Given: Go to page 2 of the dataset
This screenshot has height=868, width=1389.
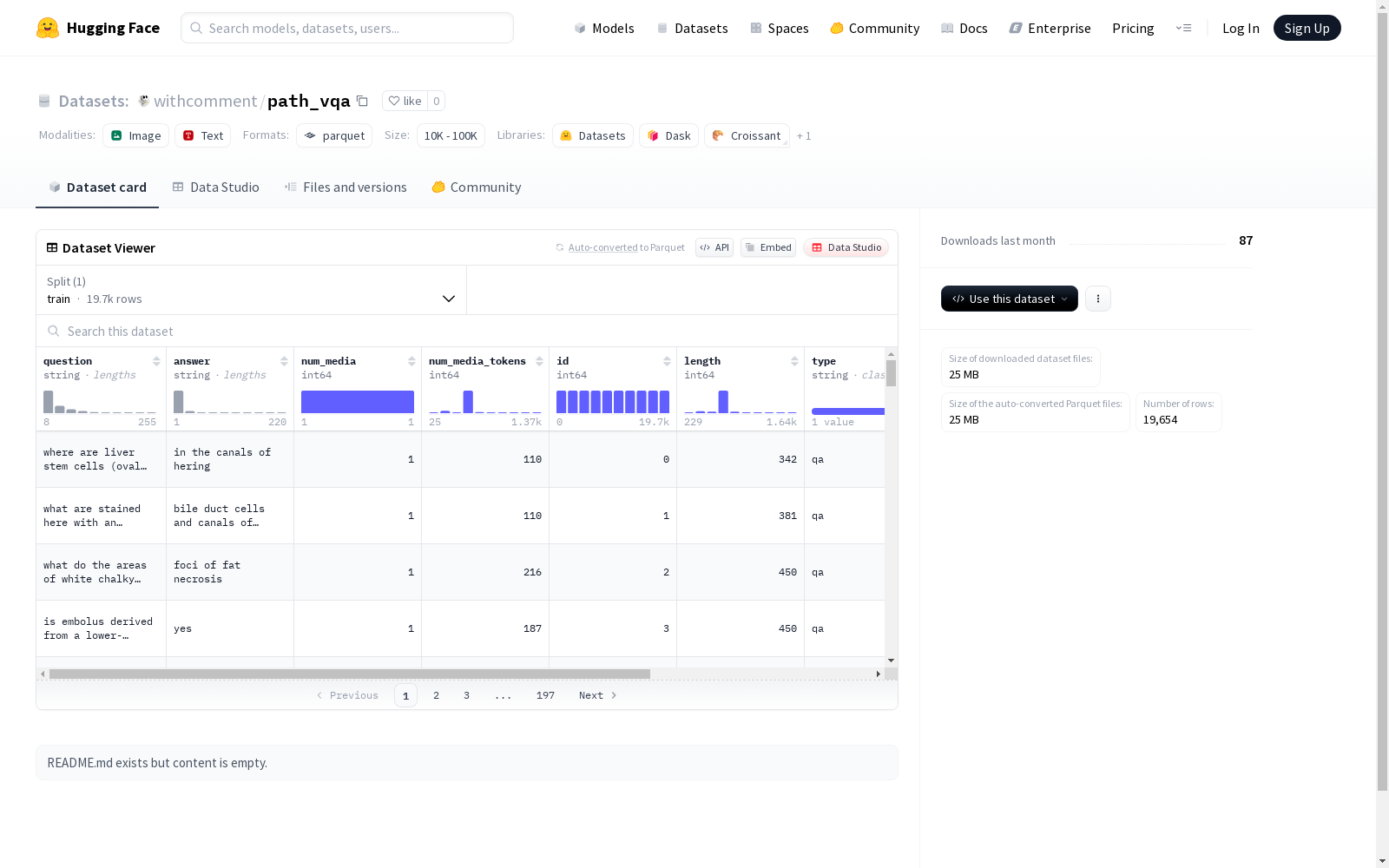Looking at the screenshot, I should pos(437,695).
